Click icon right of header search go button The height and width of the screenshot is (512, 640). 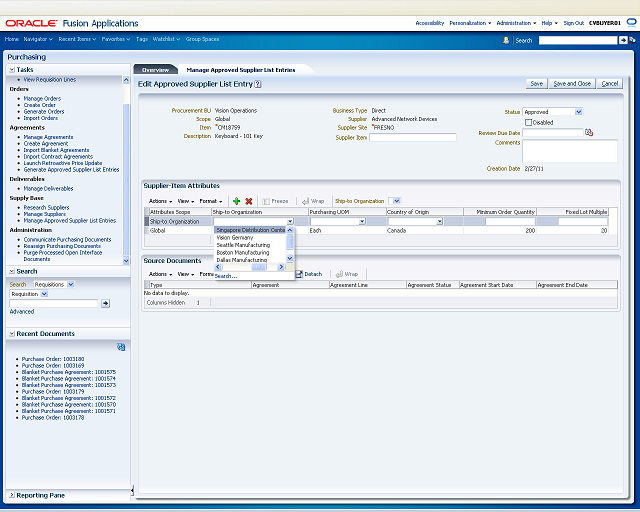[x=632, y=40]
